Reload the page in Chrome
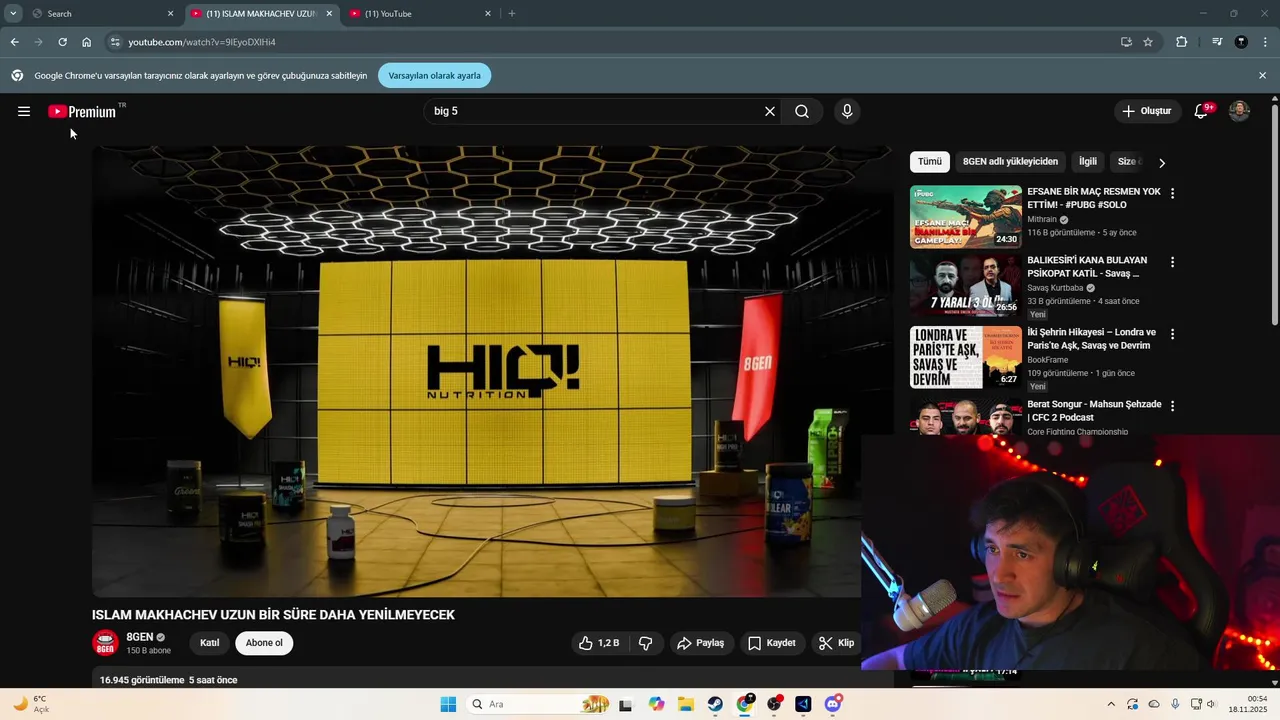Screen dimensions: 1280x720 point(62,42)
